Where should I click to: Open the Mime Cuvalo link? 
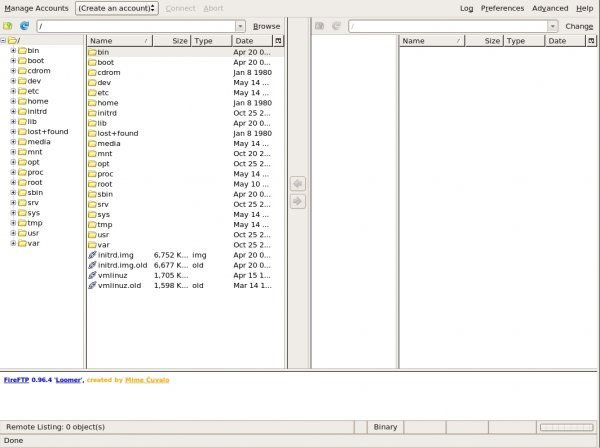[147, 380]
